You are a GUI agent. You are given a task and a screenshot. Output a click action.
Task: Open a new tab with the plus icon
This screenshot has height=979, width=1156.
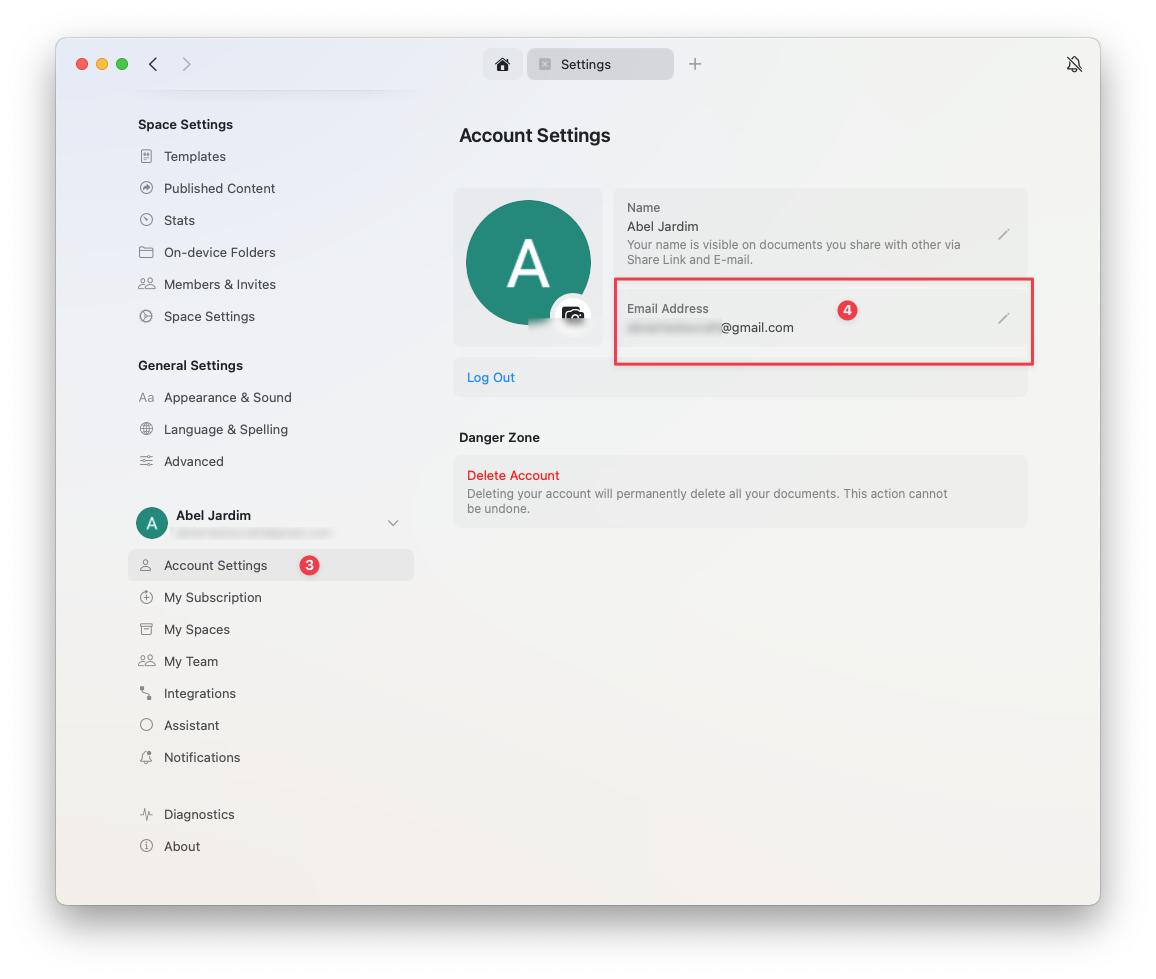coord(694,64)
